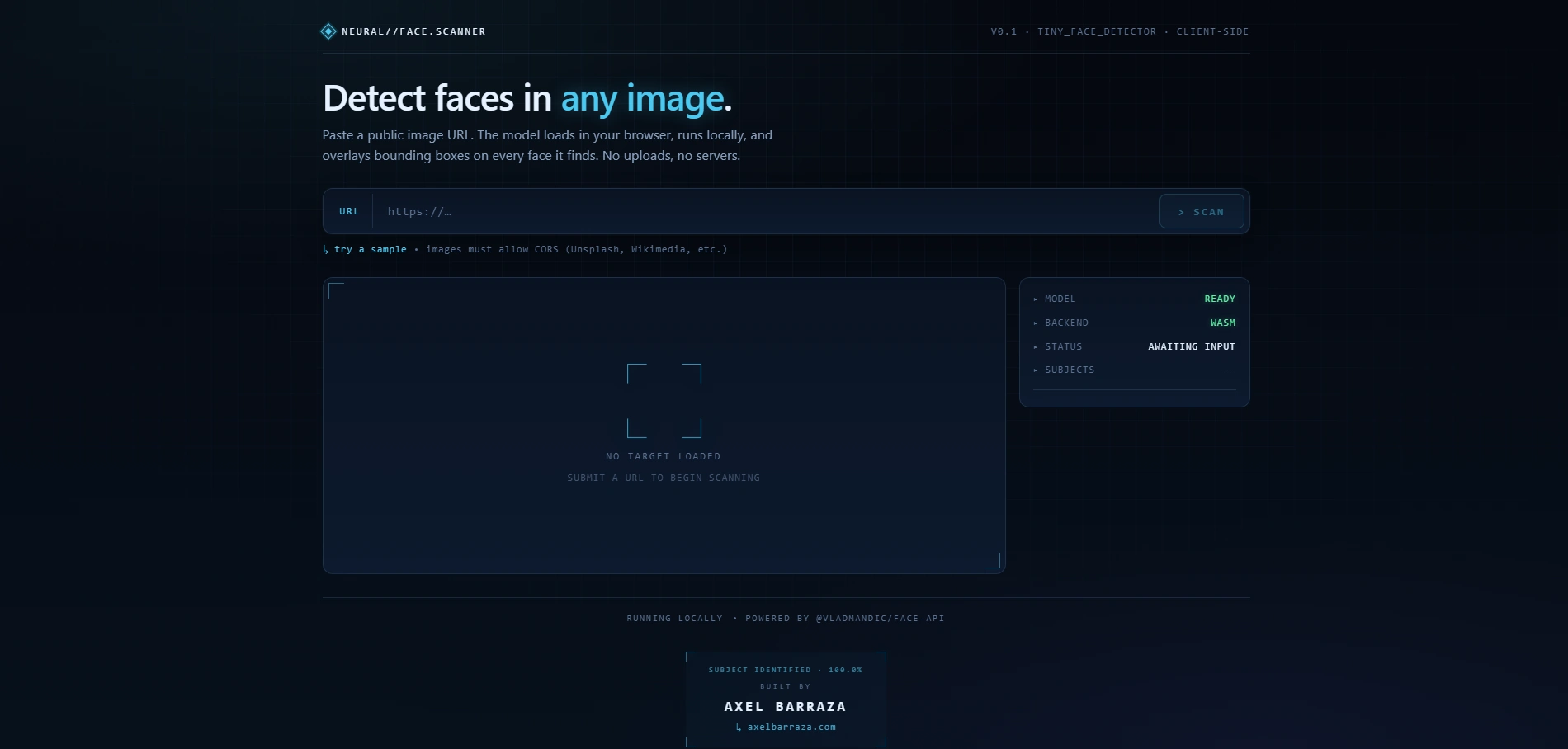
Task: Click the READY status value
Action: 1220,299
